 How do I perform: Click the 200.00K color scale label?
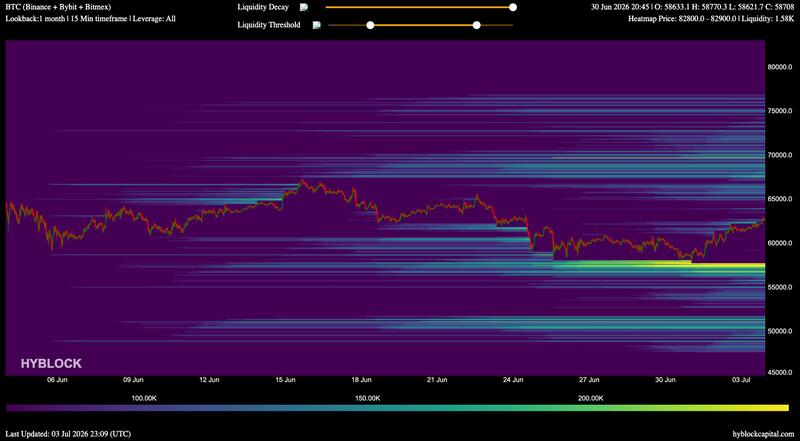[x=591, y=398]
